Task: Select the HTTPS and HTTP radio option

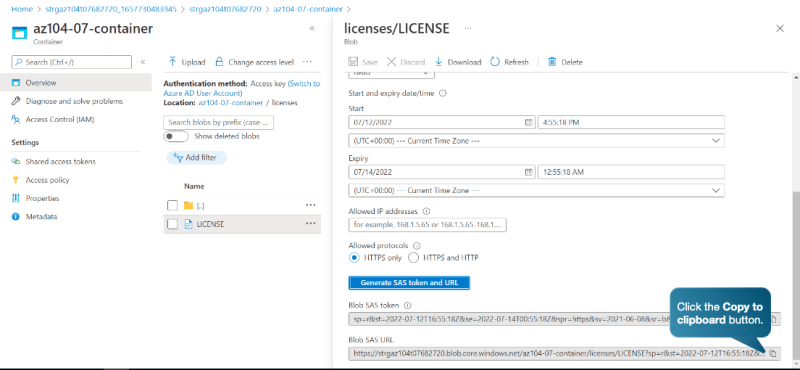Action: coord(413,258)
